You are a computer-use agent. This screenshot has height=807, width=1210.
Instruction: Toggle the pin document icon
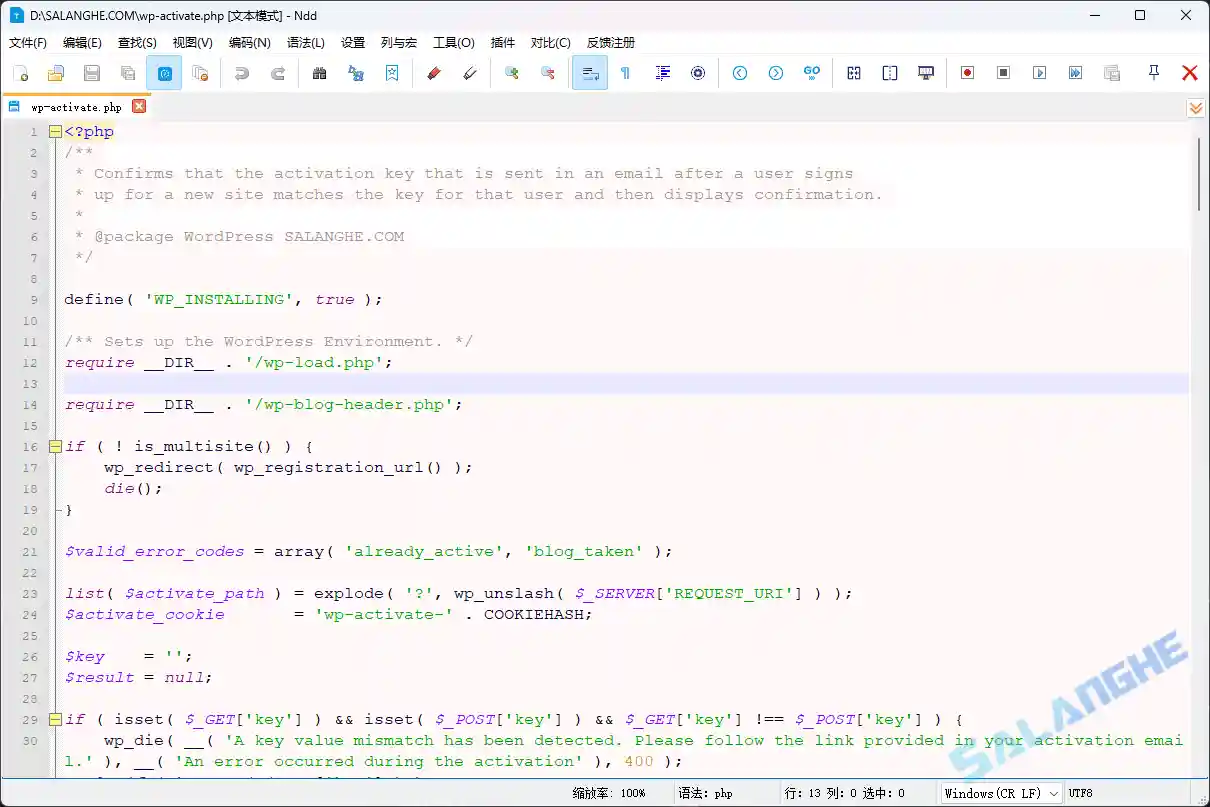coord(1153,72)
